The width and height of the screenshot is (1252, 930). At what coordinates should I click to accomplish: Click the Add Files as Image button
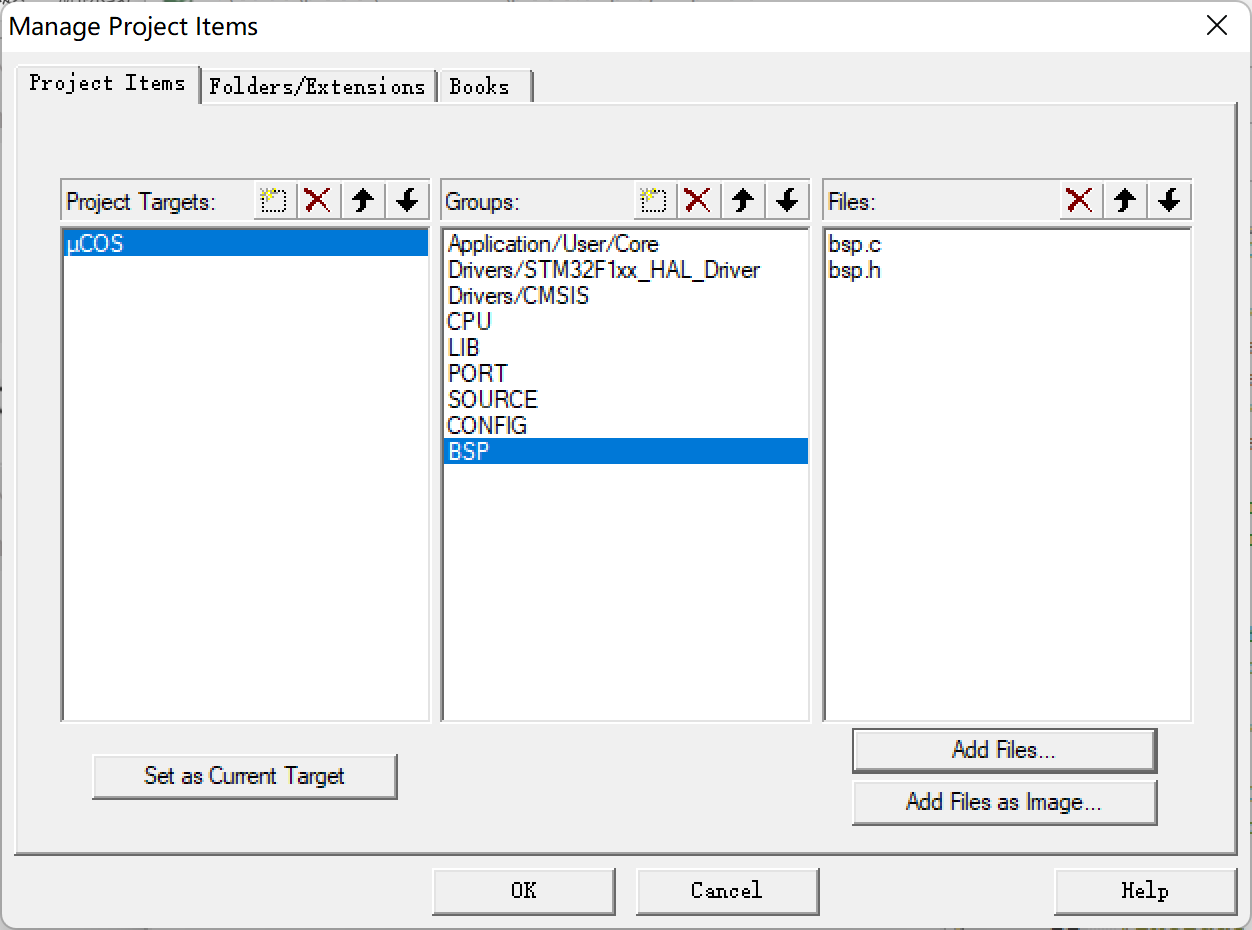1003,802
